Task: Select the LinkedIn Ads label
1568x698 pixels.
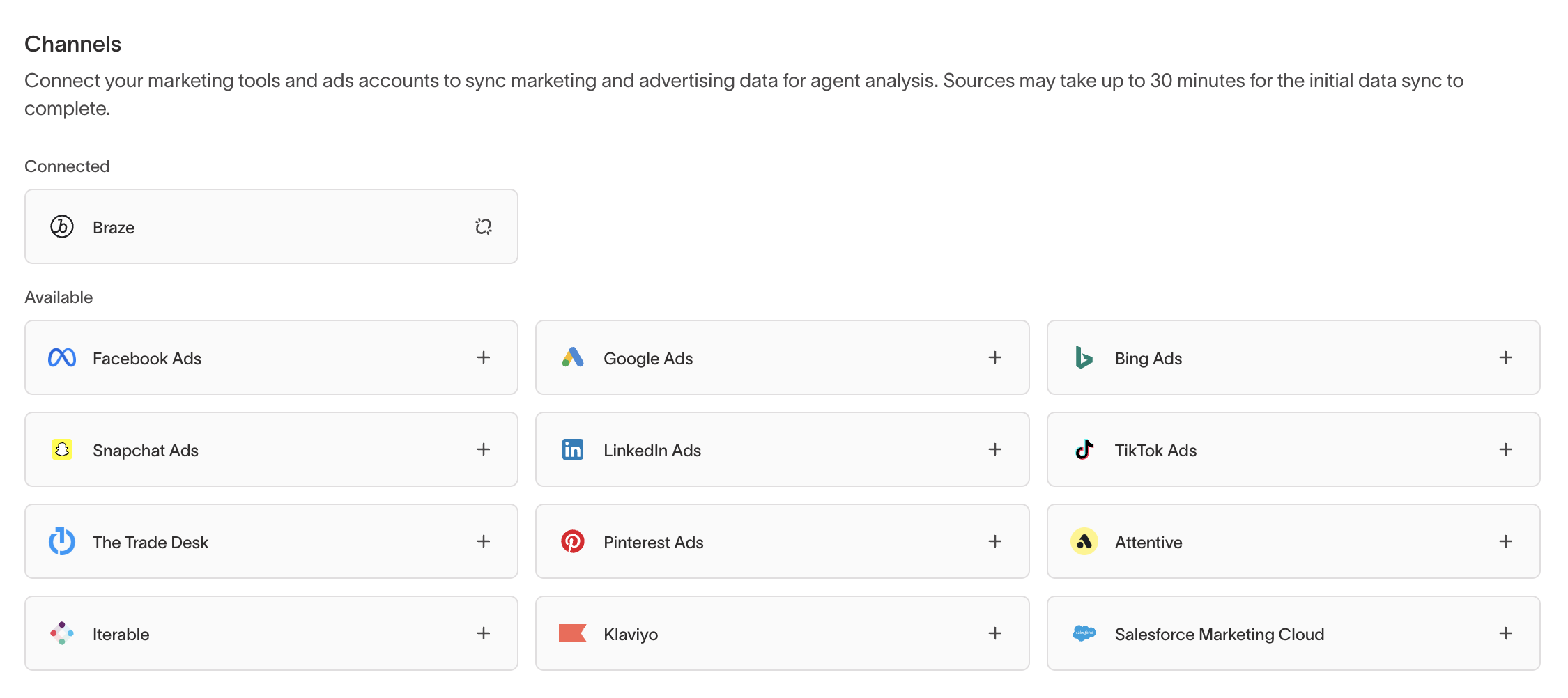Action: (x=652, y=451)
